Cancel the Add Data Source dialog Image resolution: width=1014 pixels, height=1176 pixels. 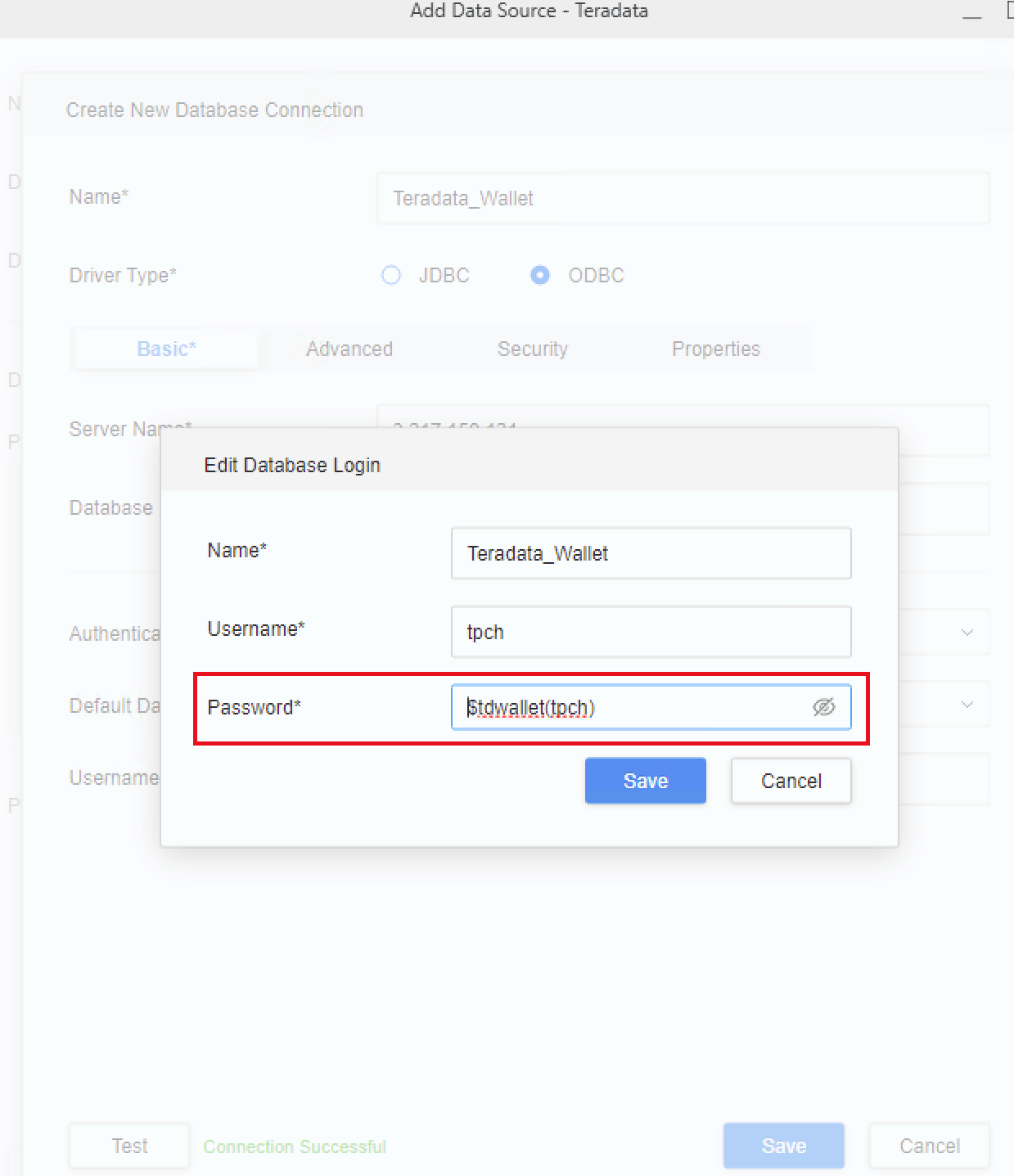(929, 1146)
